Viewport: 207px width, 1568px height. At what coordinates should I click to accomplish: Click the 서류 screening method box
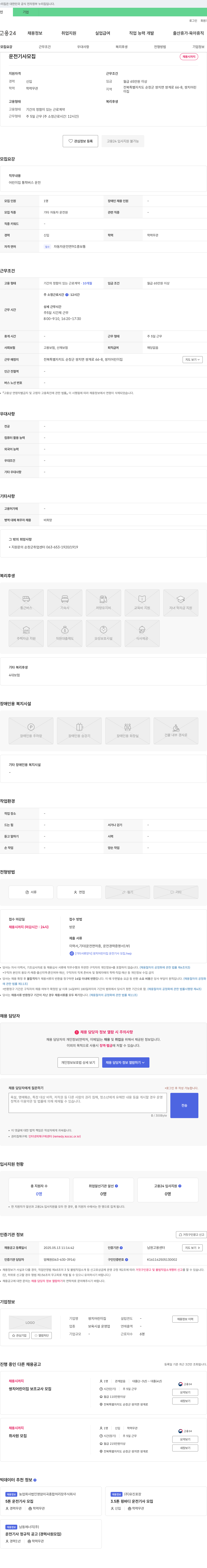click(31, 892)
